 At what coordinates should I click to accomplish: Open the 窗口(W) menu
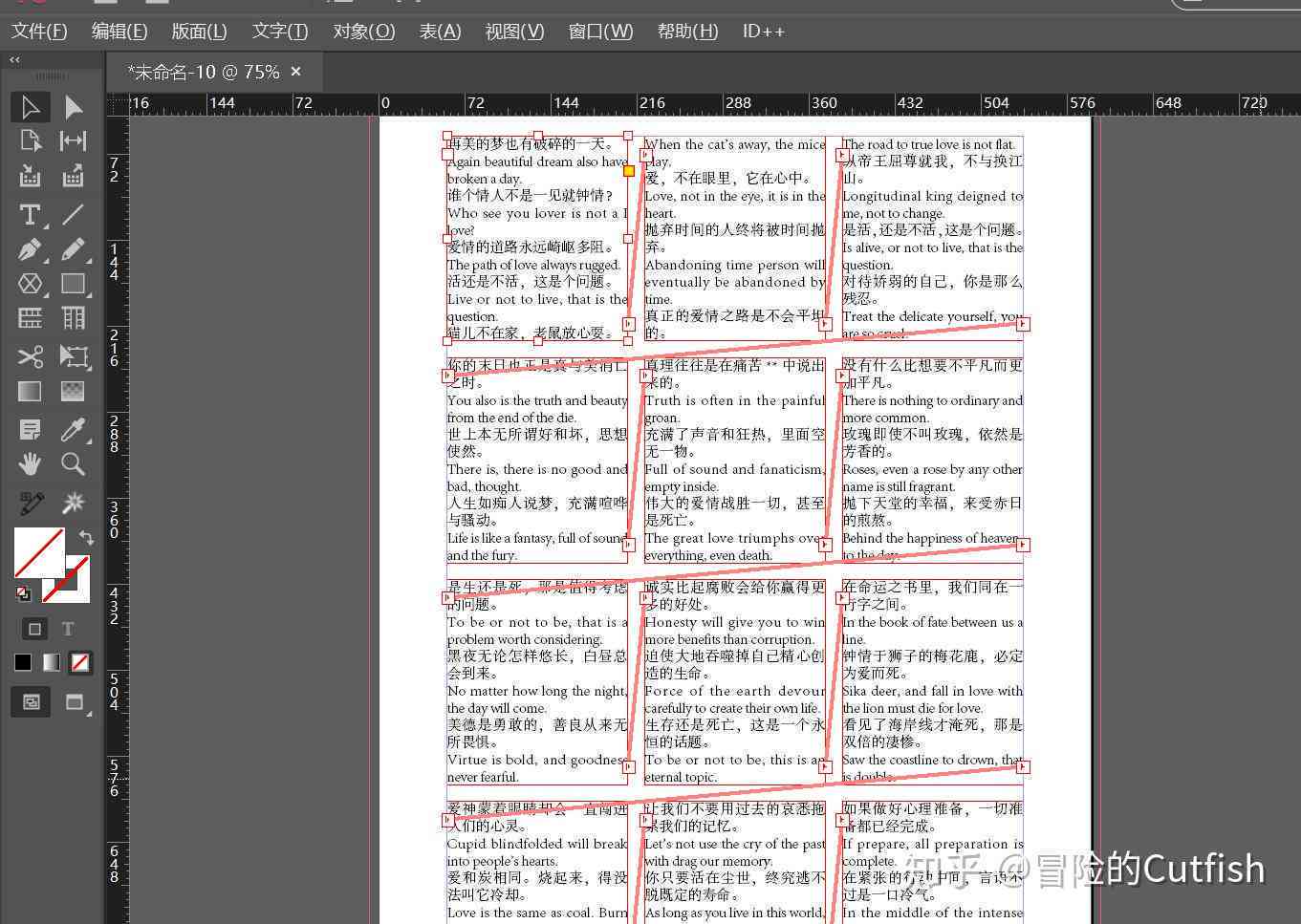[x=600, y=32]
